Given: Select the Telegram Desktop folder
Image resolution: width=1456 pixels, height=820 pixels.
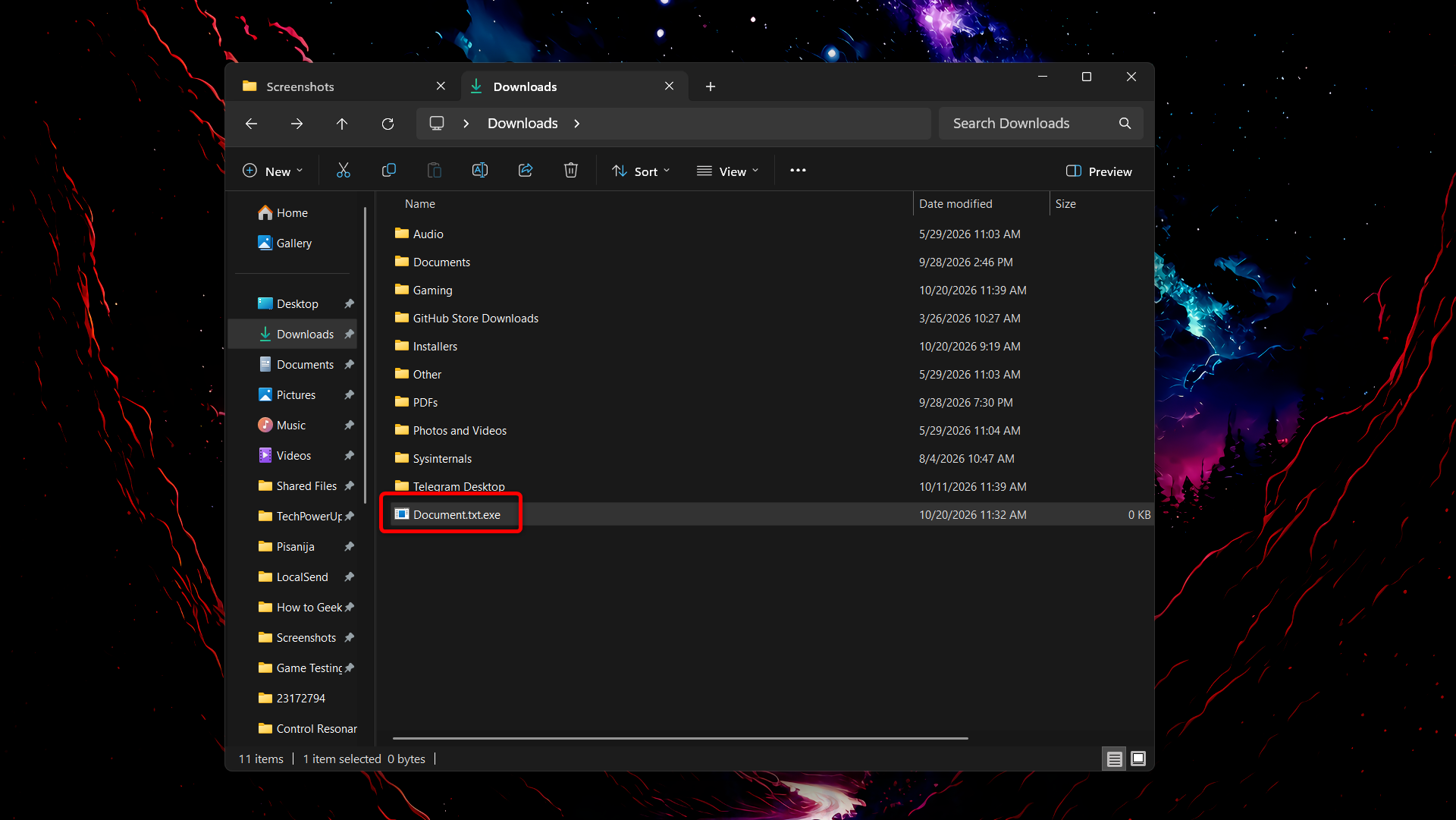Looking at the screenshot, I should [x=459, y=486].
